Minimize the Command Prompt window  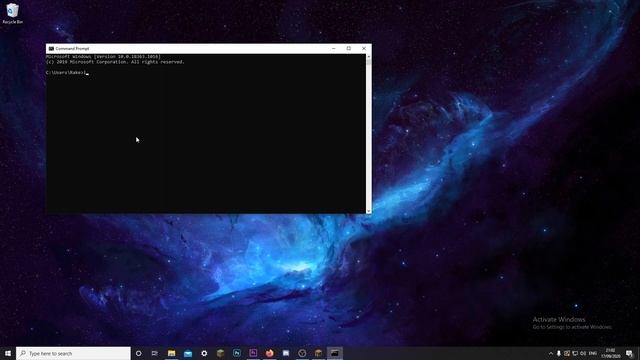(x=333, y=49)
